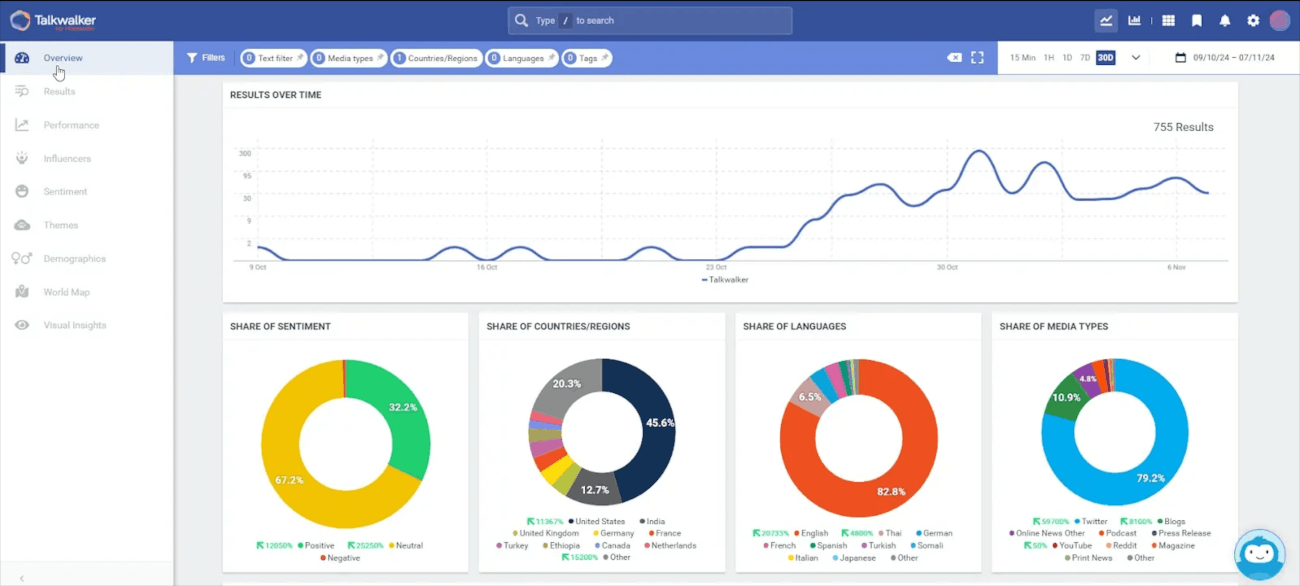Open the date range calendar picker

pos(1182,58)
